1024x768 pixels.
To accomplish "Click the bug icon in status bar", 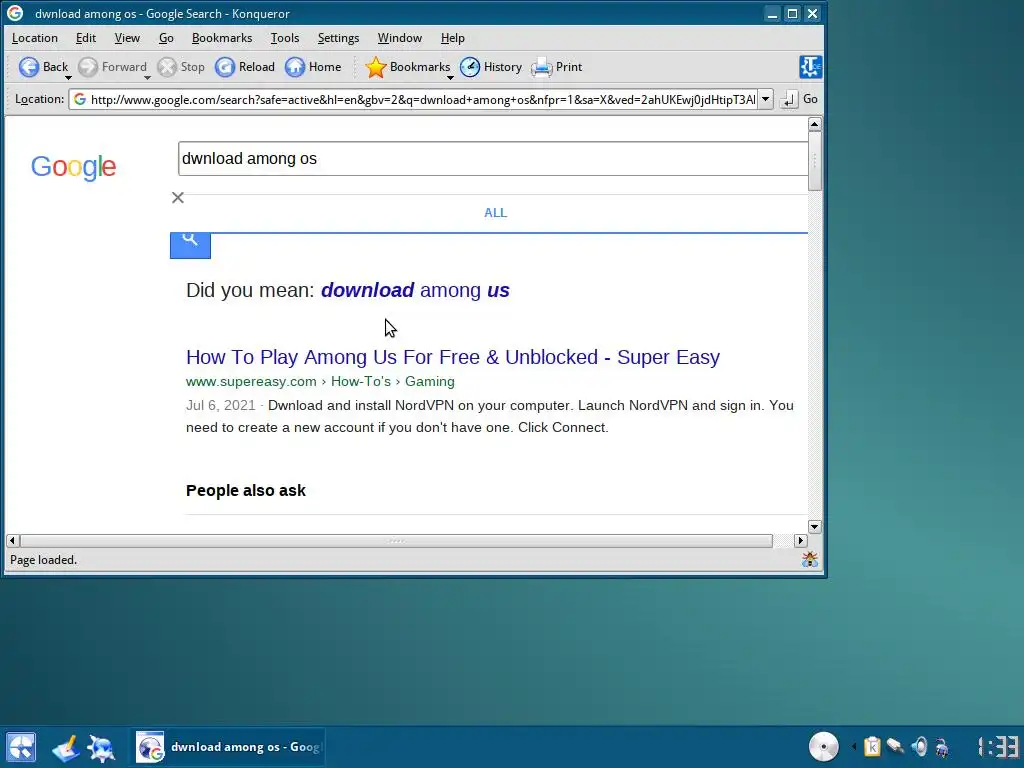I will click(810, 559).
